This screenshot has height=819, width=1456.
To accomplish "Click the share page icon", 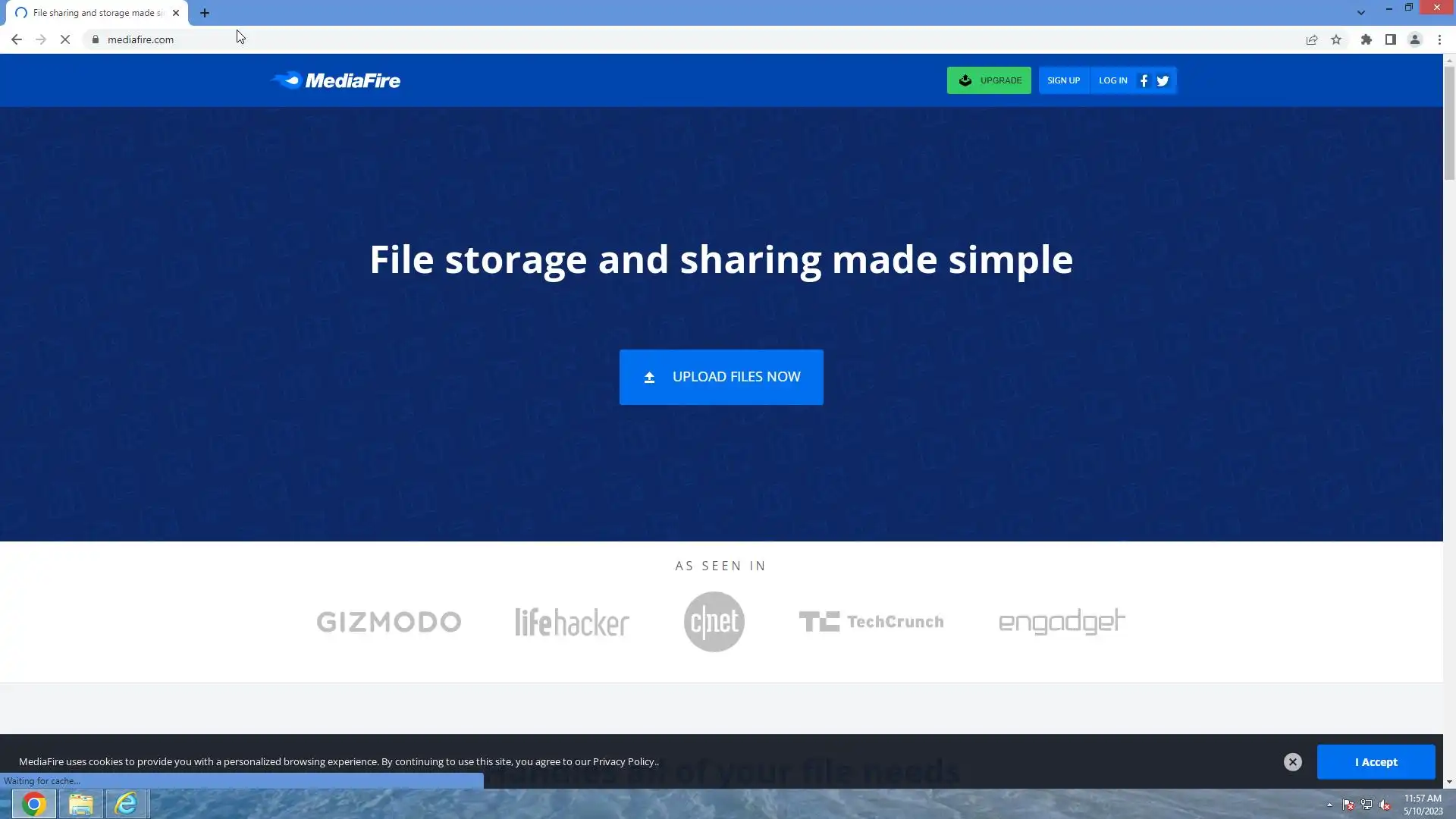I will click(x=1311, y=39).
